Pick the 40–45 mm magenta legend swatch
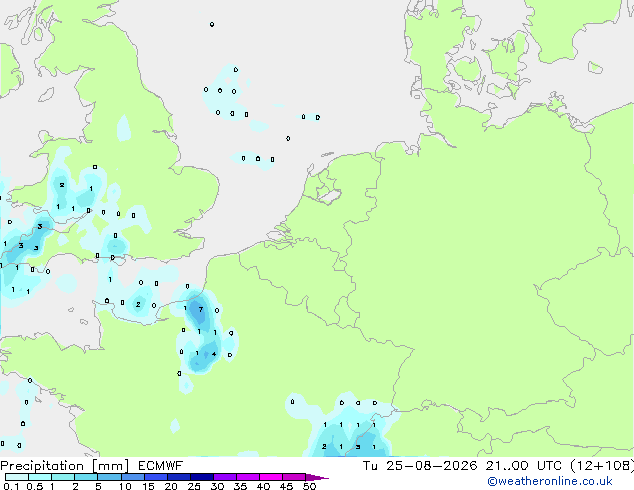This screenshot has height=490, width=634. [x=271, y=477]
